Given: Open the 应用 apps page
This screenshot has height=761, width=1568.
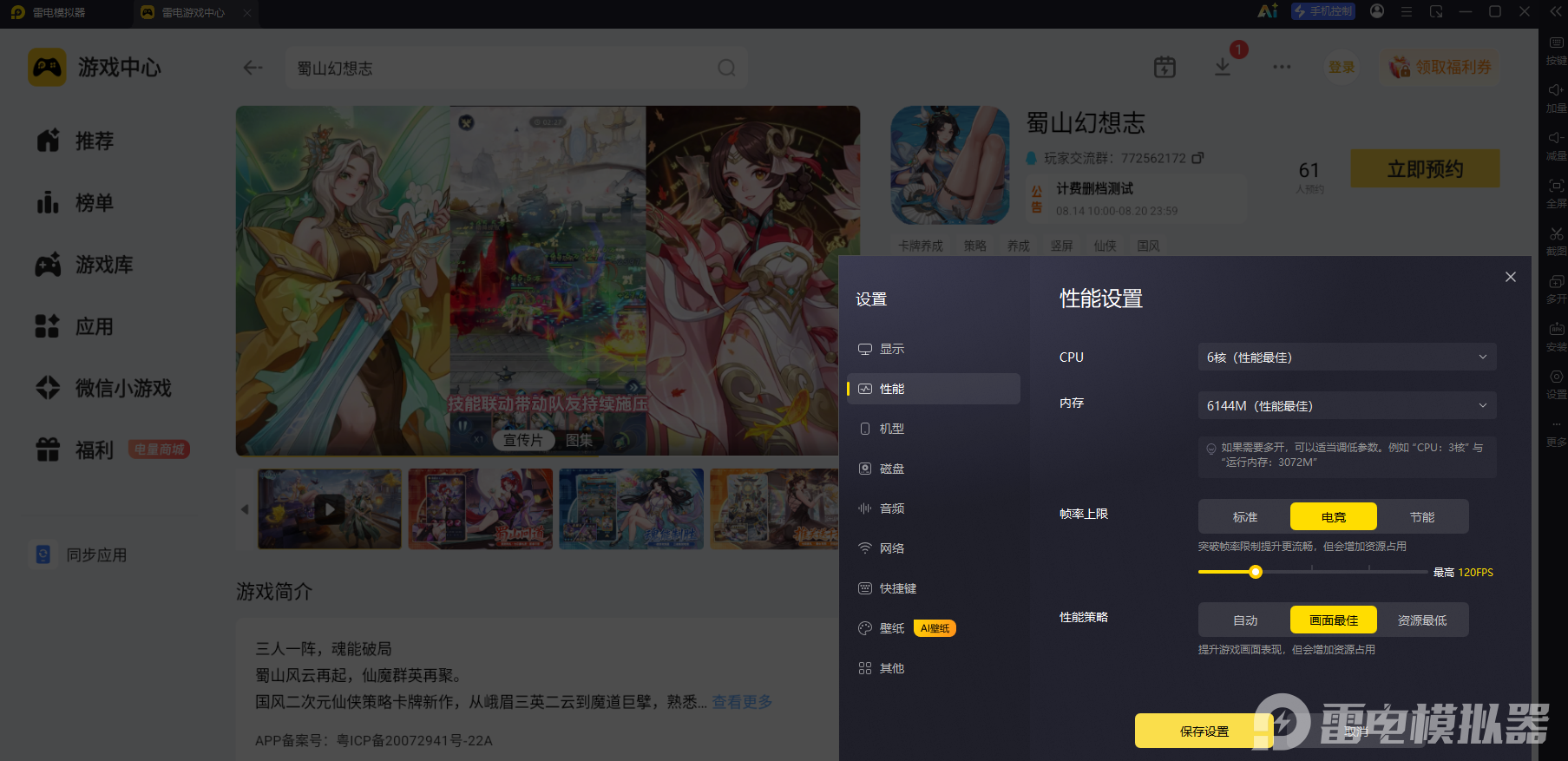Looking at the screenshot, I should tap(75, 327).
